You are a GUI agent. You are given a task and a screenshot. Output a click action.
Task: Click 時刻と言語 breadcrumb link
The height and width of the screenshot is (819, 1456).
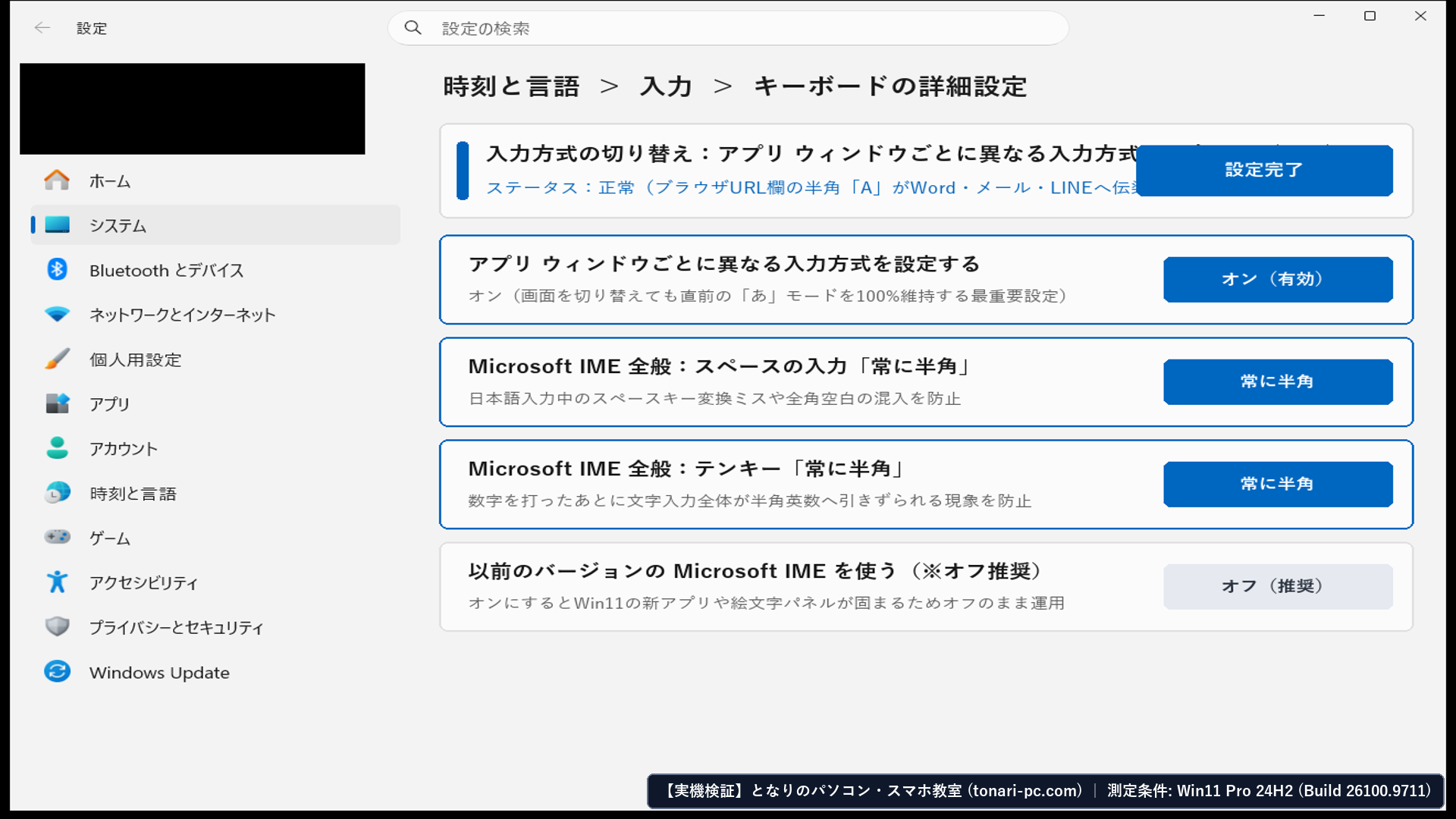coord(511,86)
